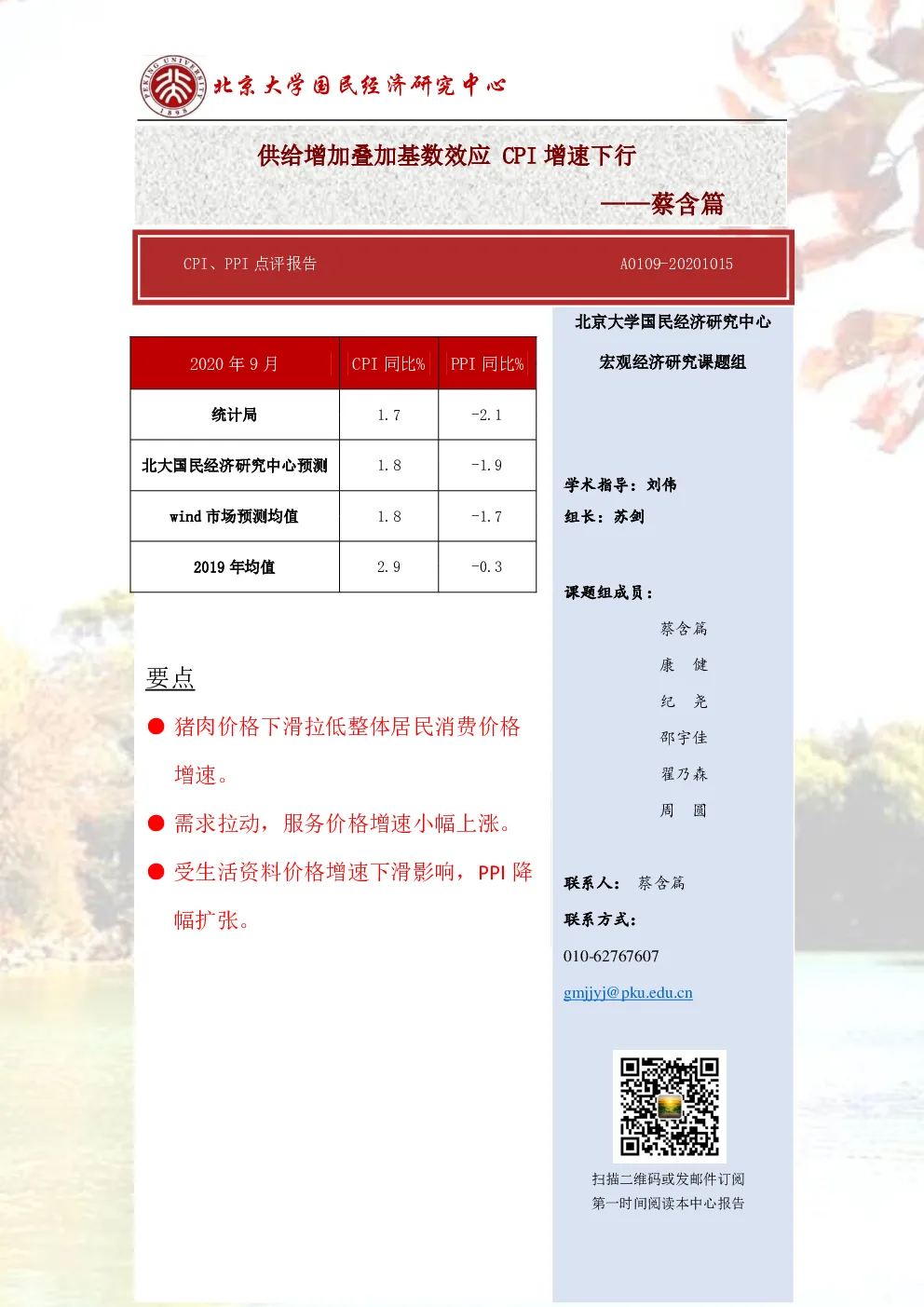
Task: Click the 扫描二维码或发邮件订阅 caption
Action: [x=669, y=1179]
